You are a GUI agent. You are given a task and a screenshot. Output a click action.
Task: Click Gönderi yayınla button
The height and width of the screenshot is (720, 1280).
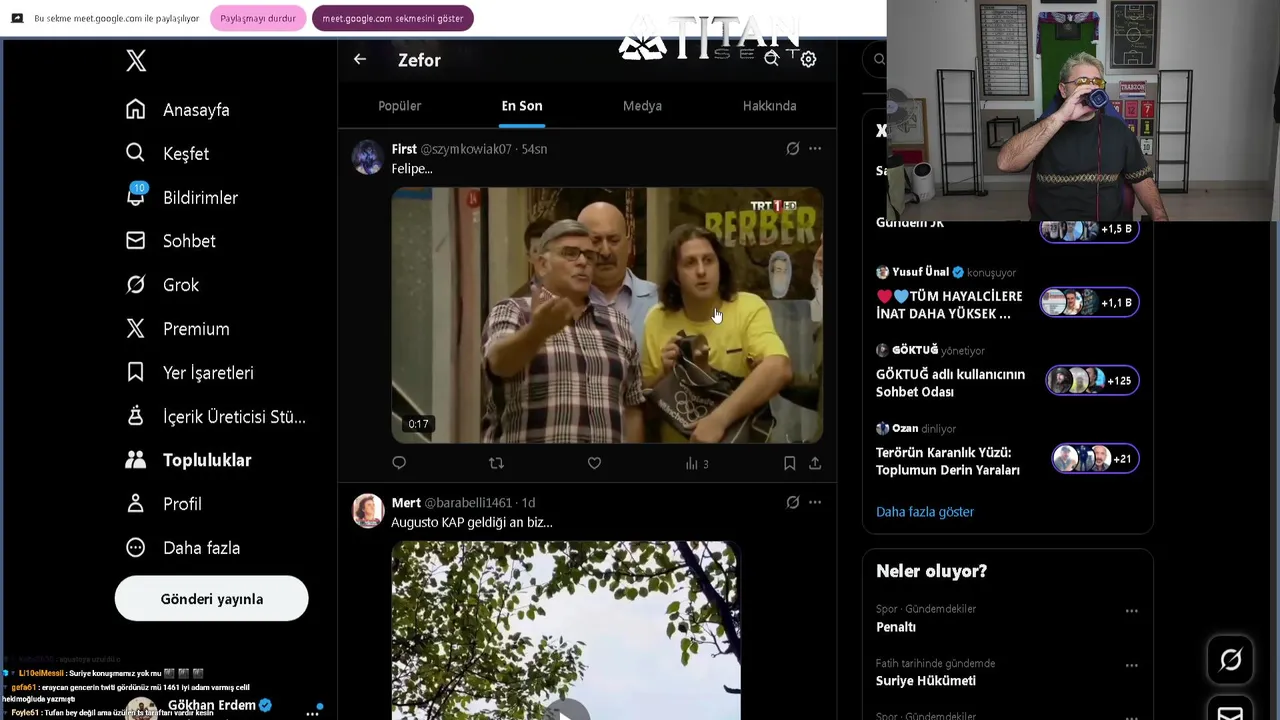[x=211, y=599]
